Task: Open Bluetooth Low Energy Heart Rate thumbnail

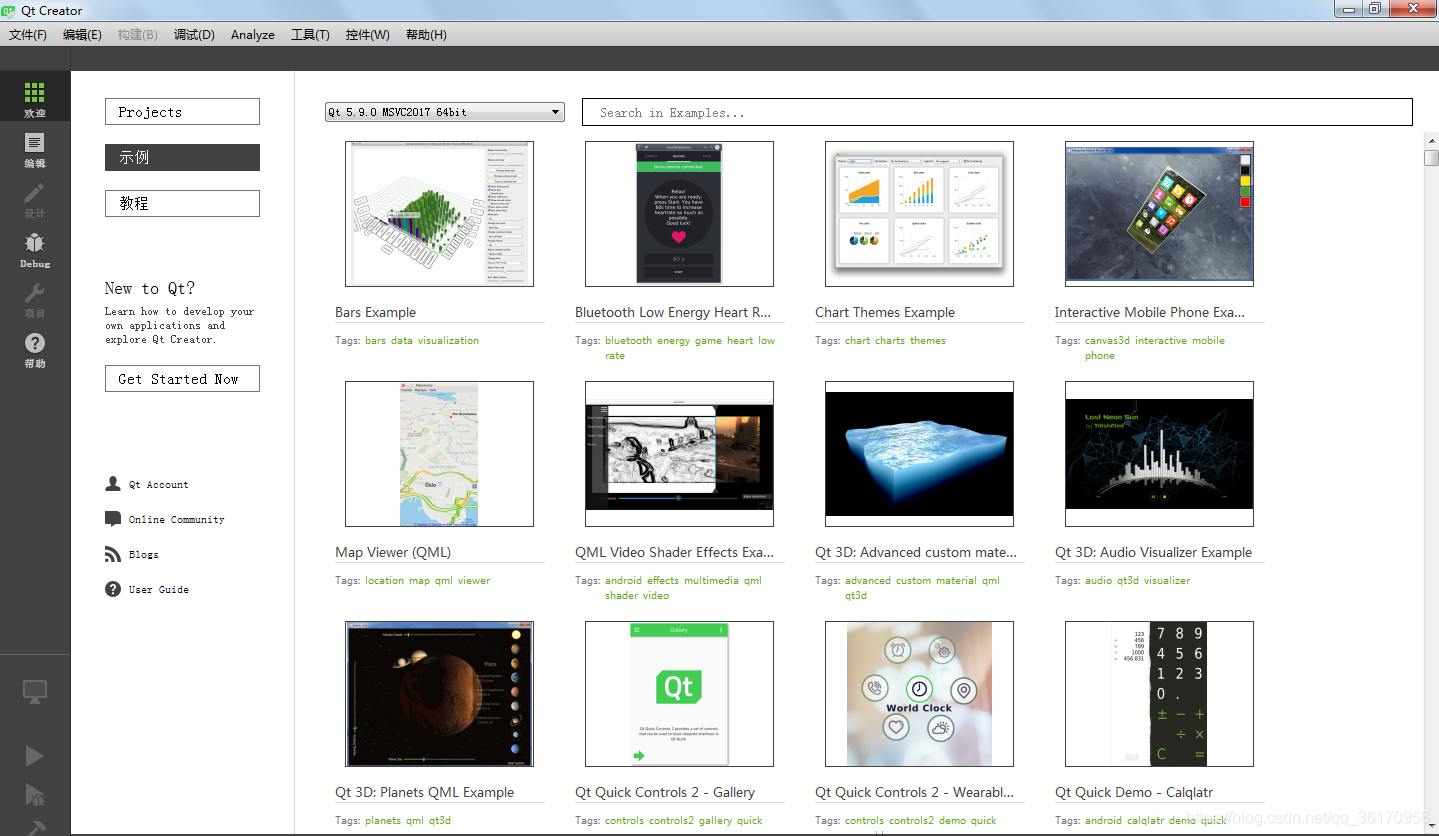Action: pos(679,214)
